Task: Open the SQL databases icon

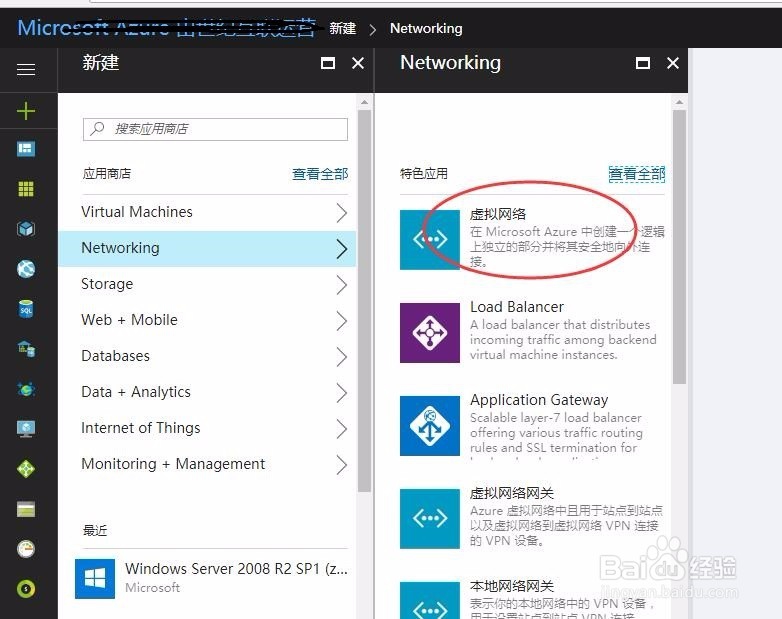Action: point(26,309)
